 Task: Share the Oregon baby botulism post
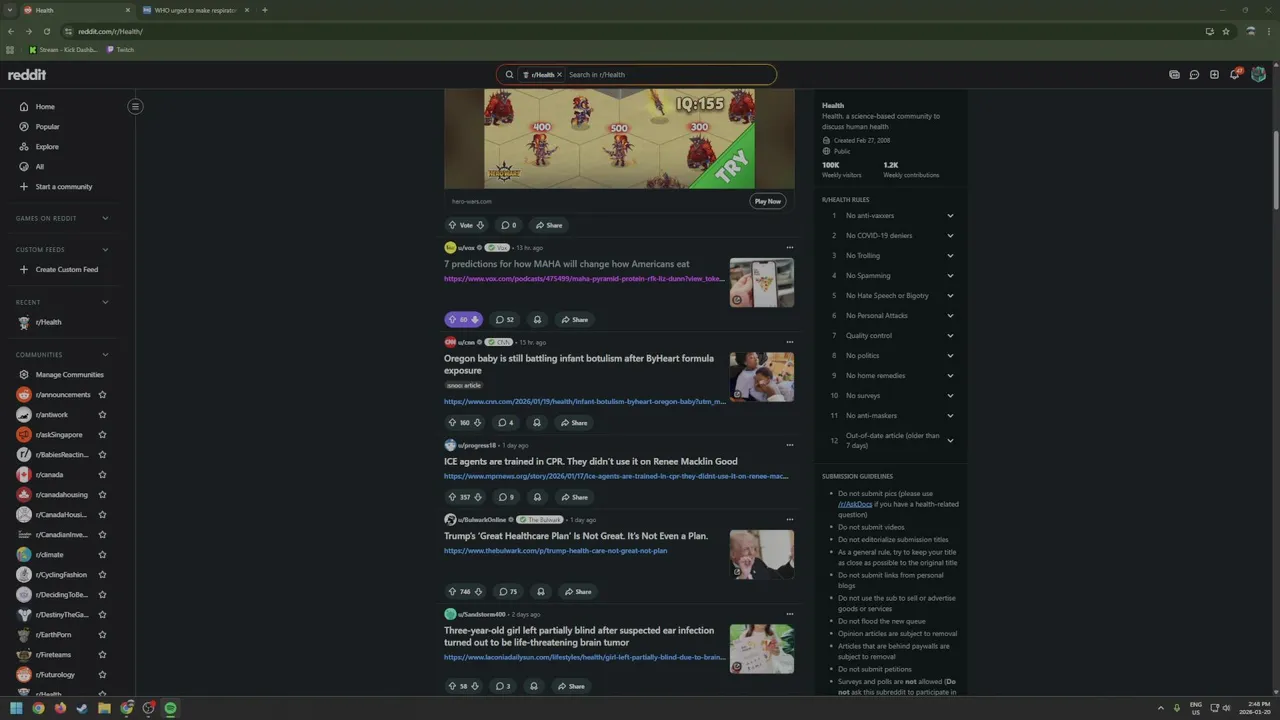click(574, 423)
